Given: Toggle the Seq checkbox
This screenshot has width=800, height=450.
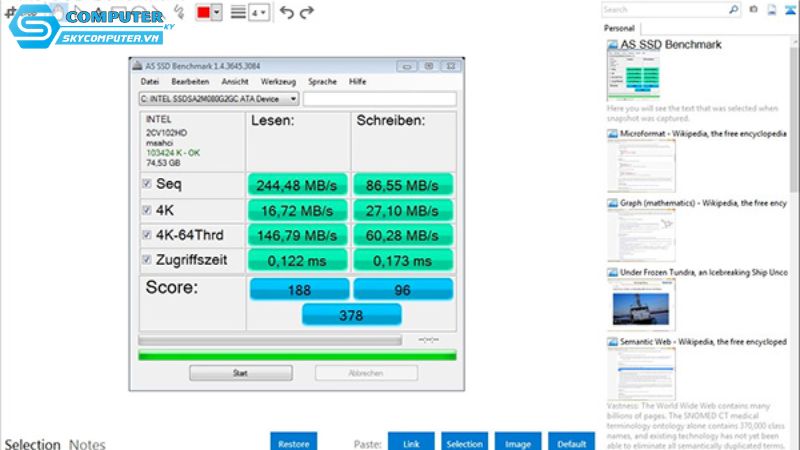Looking at the screenshot, I should (147, 184).
